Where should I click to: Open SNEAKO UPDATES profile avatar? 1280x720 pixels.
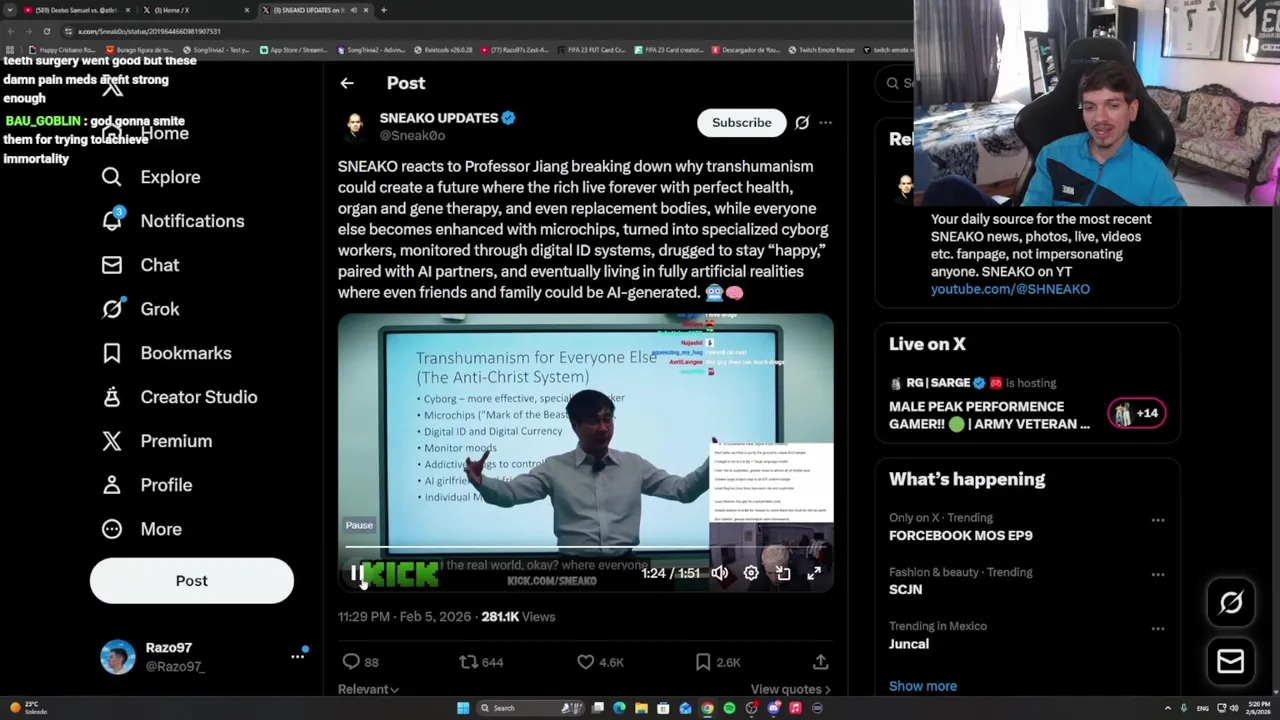(354, 126)
